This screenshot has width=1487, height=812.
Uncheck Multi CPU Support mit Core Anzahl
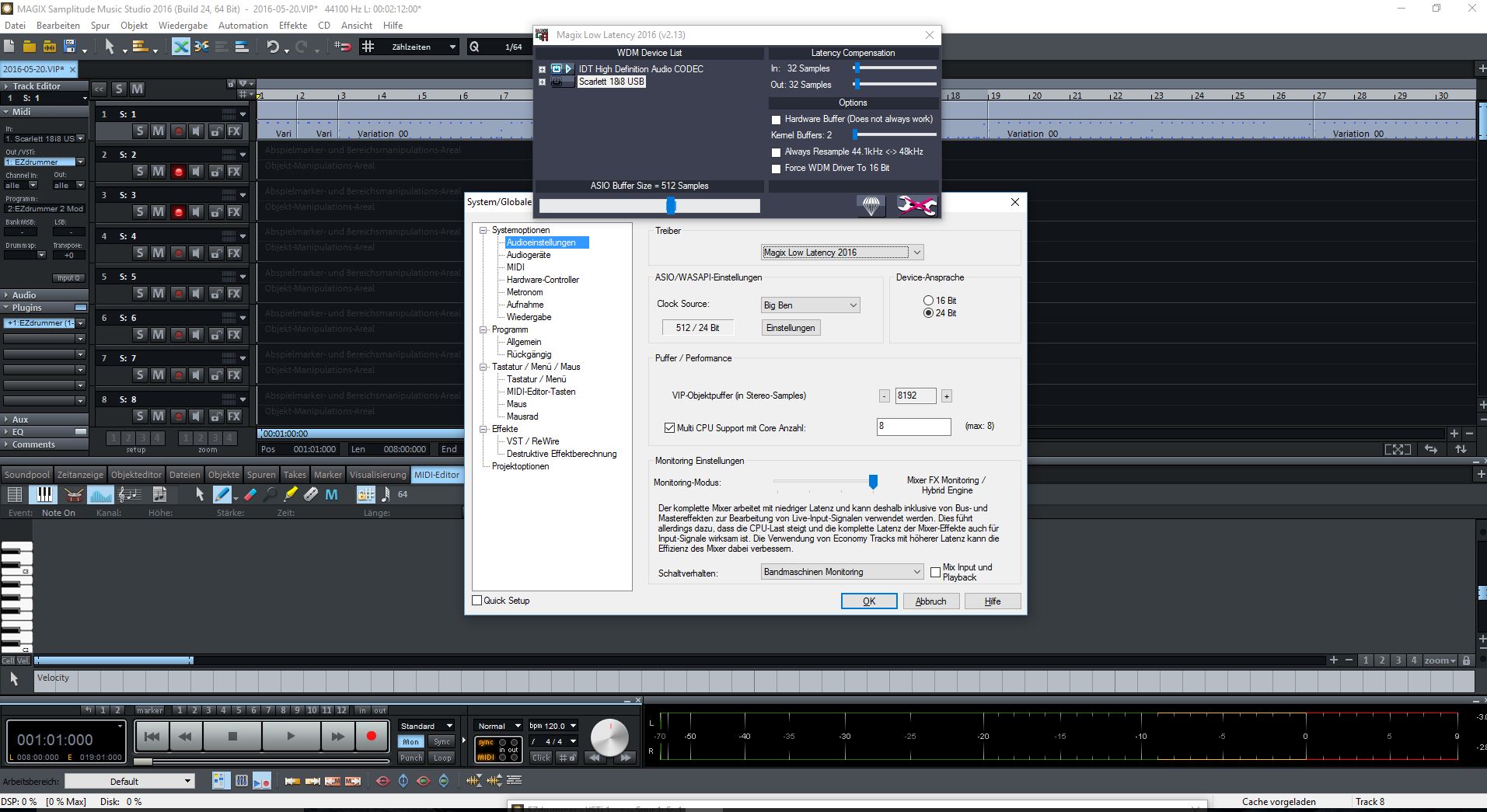tap(669, 428)
